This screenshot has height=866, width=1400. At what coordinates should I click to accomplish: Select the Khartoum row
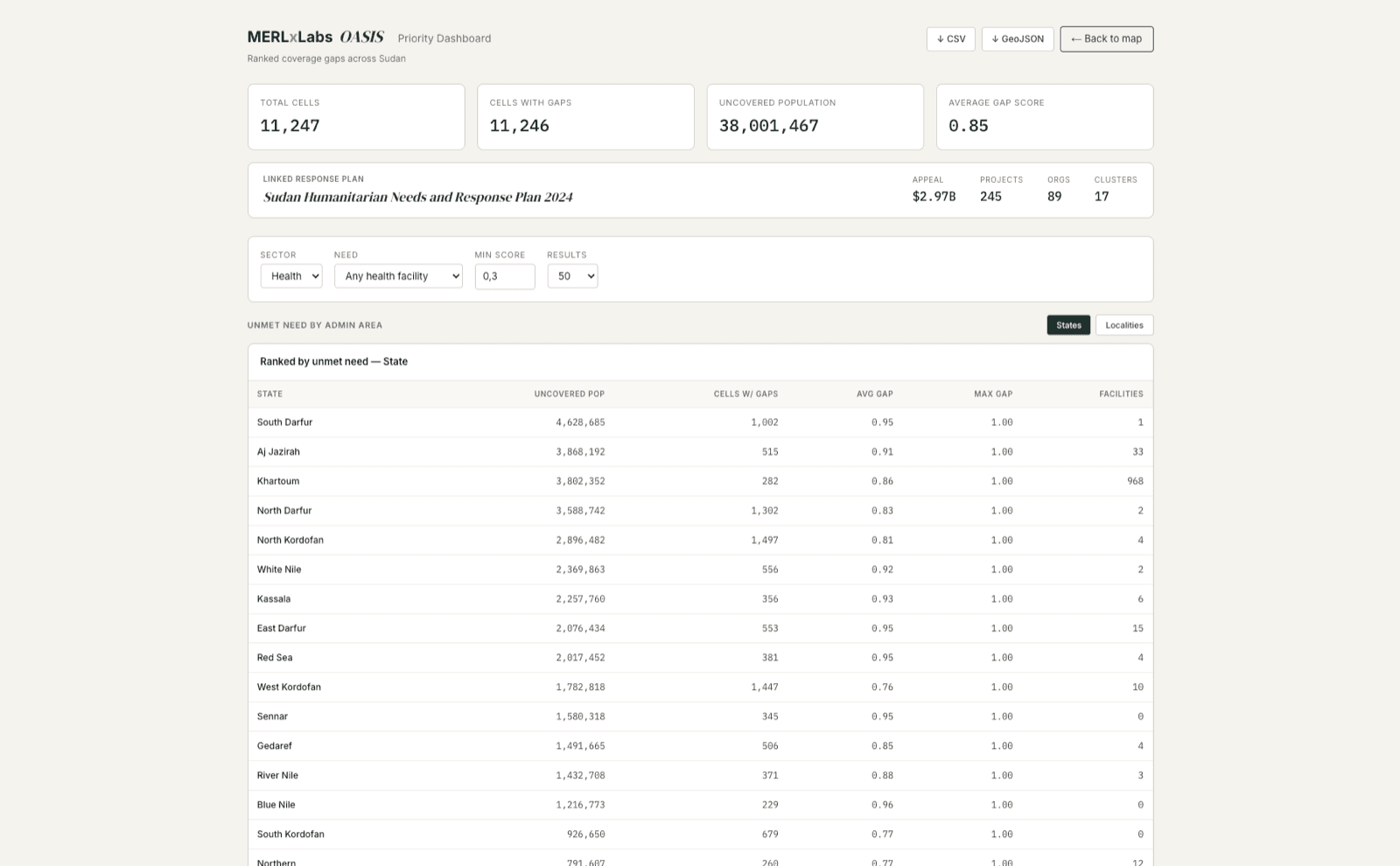point(700,481)
